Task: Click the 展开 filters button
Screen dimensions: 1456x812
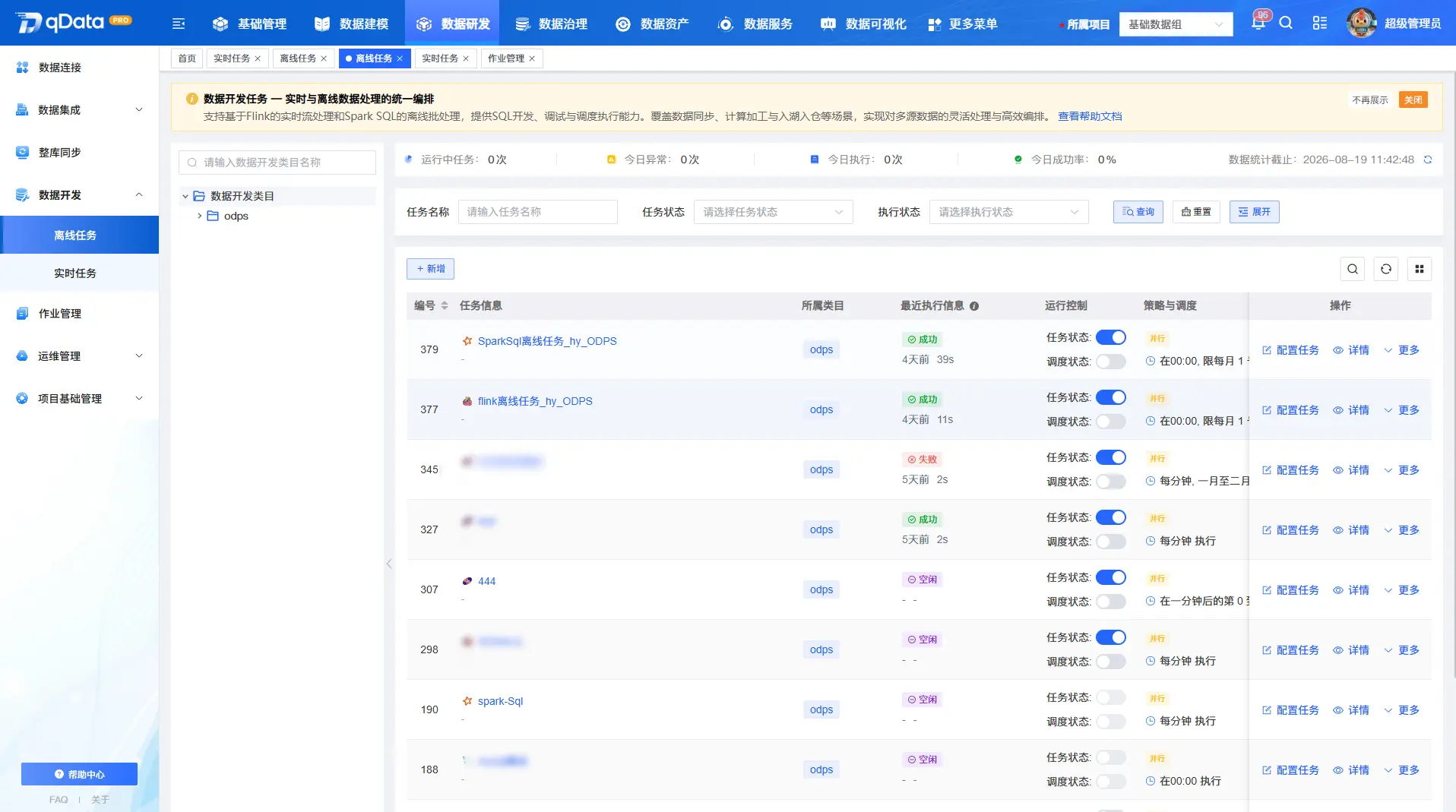Action: [x=1254, y=212]
